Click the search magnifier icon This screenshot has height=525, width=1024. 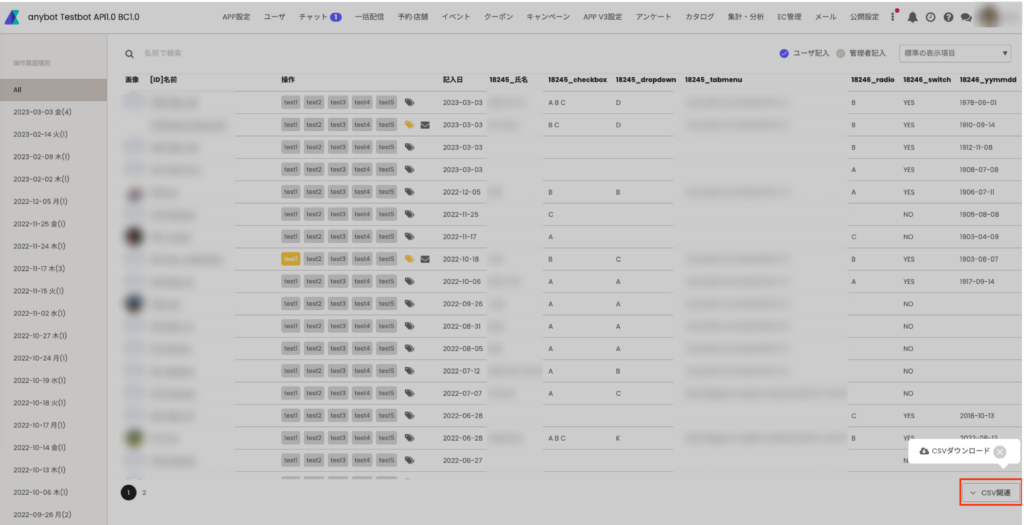[130, 53]
